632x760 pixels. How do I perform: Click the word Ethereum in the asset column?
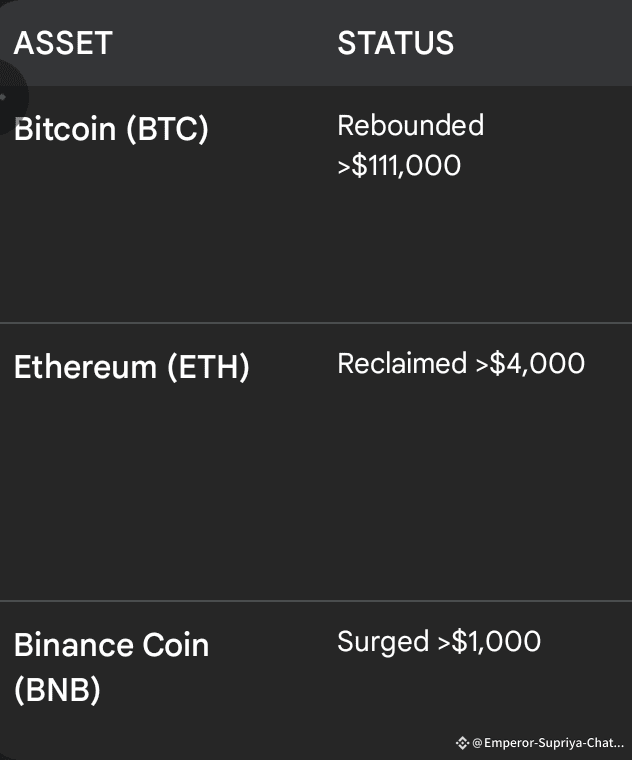tap(85, 367)
